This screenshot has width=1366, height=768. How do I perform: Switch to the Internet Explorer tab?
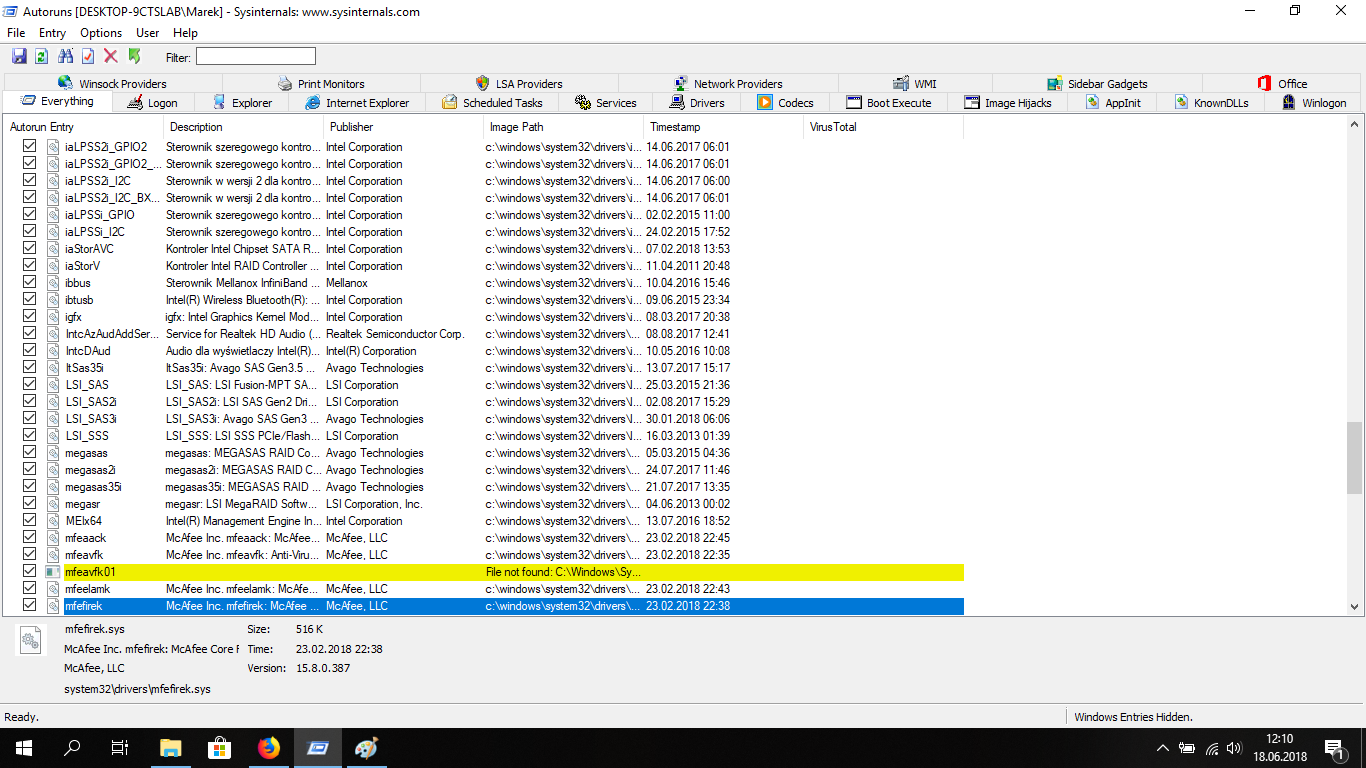coord(357,103)
